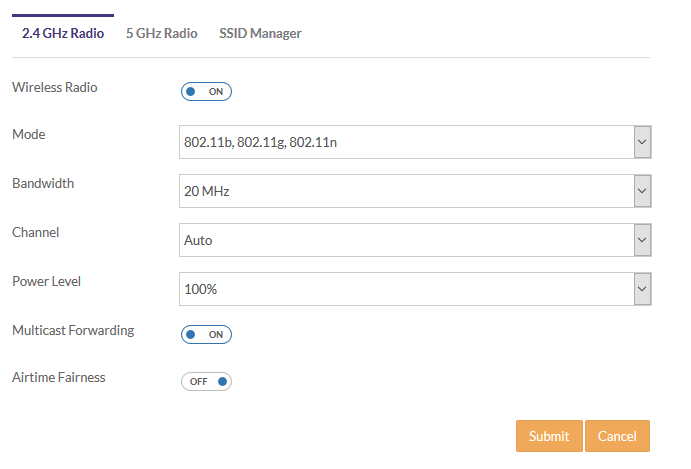Open the Power Level dropdown showing 100%
The height and width of the screenshot is (469, 691).
point(406,289)
